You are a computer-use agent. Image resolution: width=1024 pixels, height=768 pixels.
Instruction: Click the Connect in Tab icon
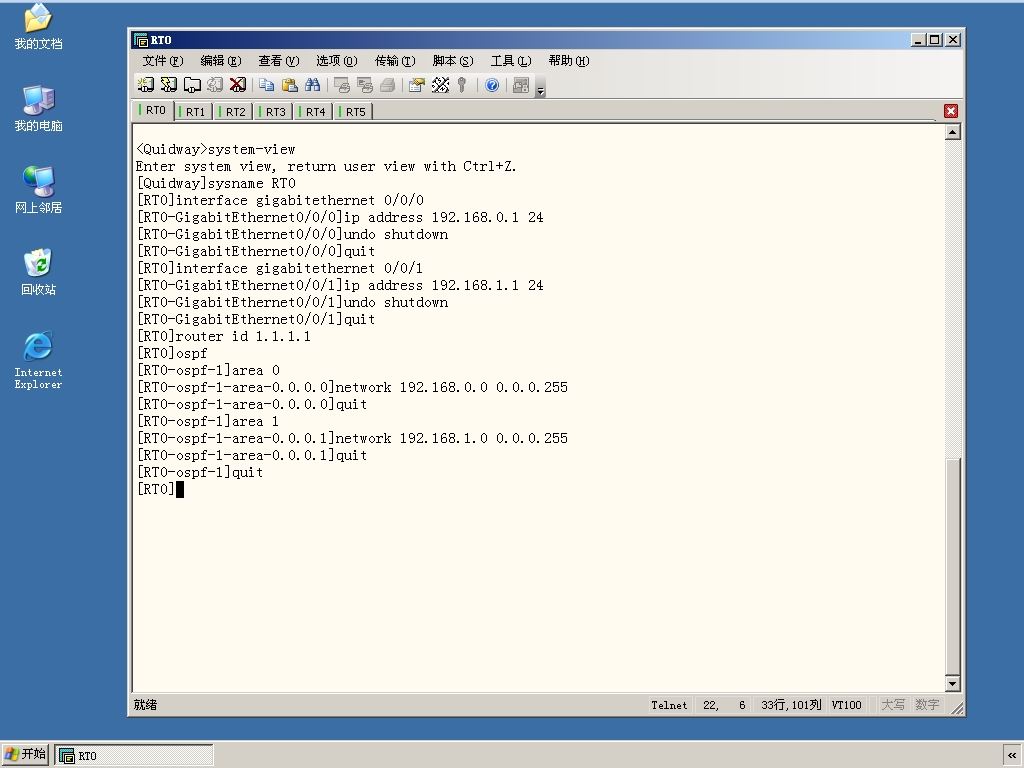pos(192,85)
